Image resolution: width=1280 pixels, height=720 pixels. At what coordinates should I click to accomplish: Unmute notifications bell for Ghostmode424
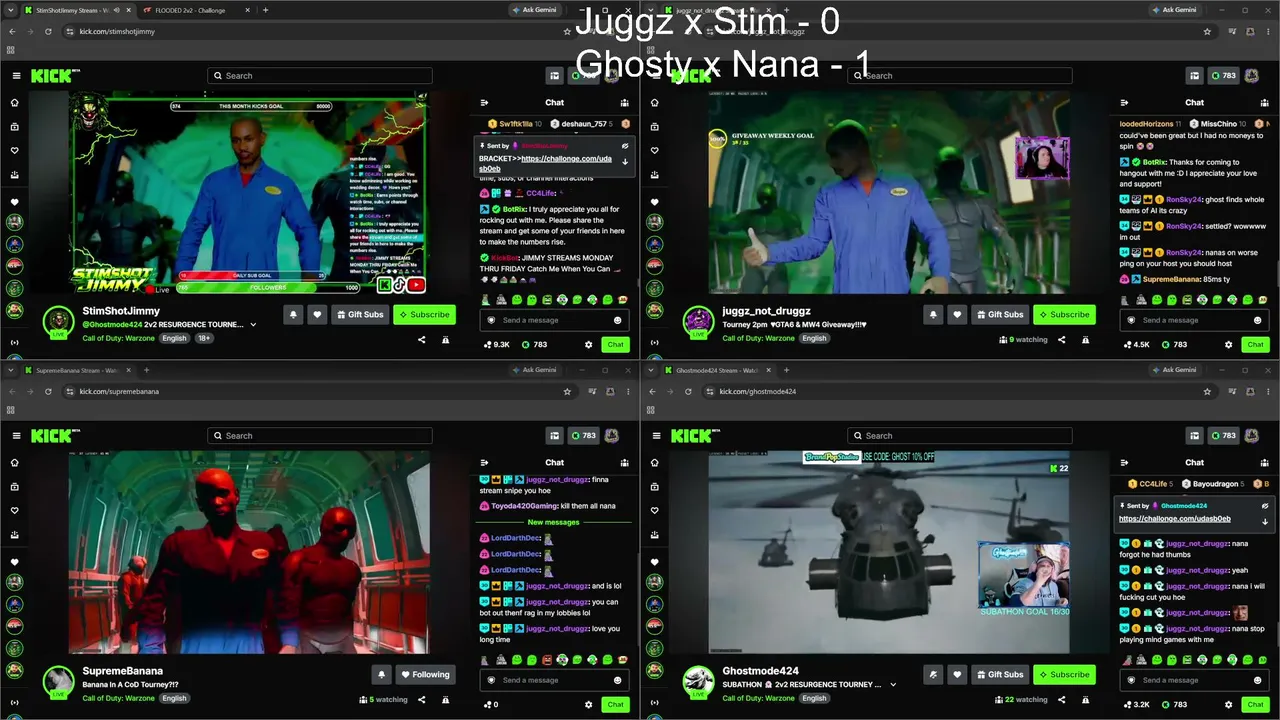933,674
